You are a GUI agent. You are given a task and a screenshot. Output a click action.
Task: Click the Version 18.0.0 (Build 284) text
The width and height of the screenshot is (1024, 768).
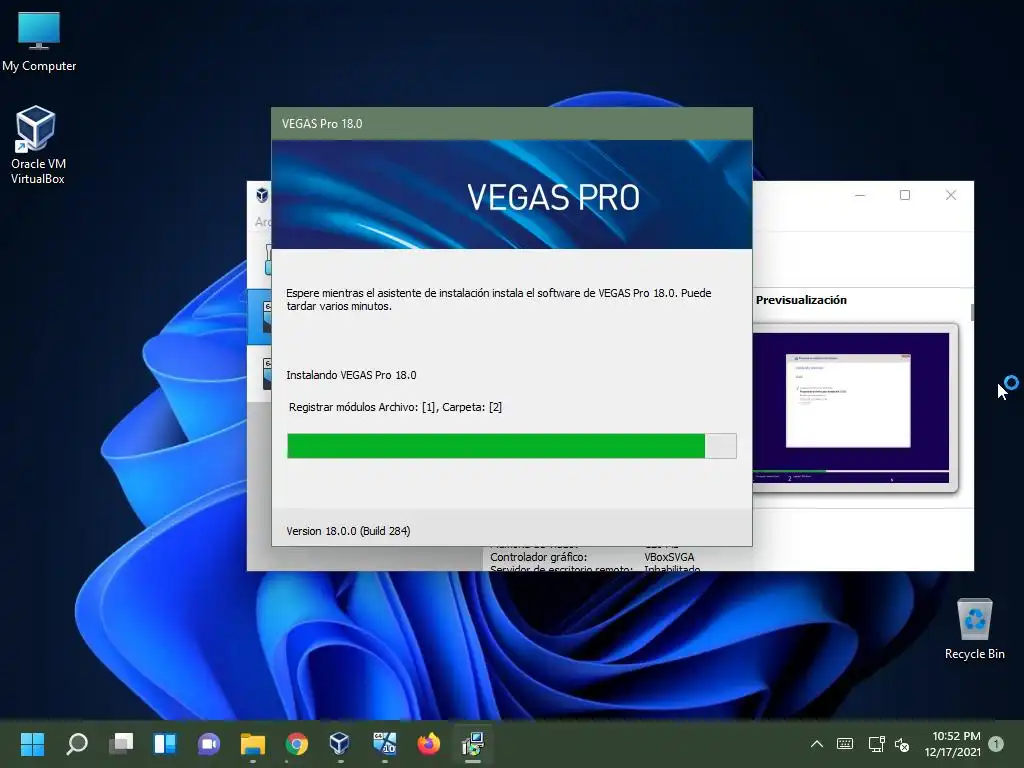coord(348,531)
